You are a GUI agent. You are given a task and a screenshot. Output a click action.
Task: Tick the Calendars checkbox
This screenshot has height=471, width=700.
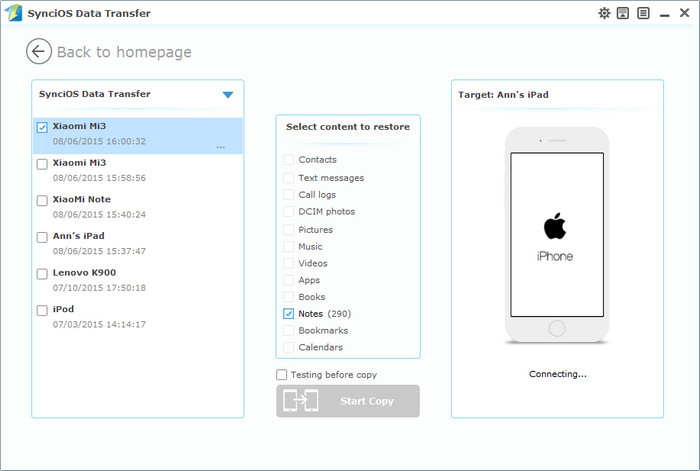coord(288,347)
